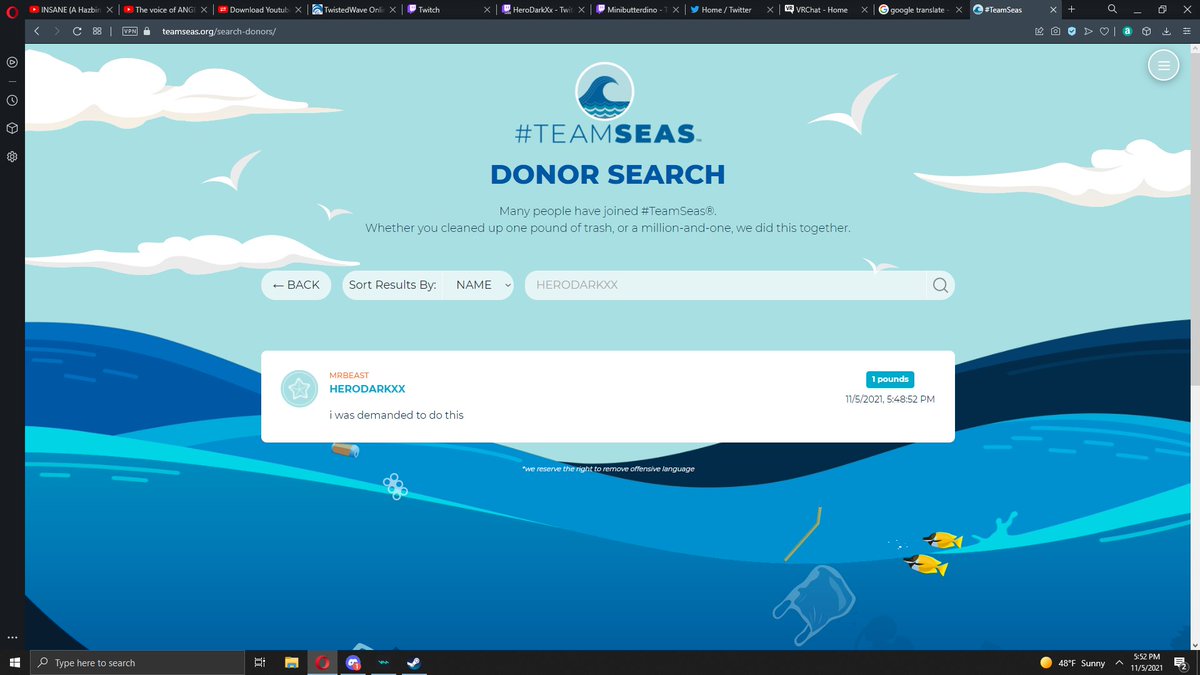The height and width of the screenshot is (675, 1200).
Task: View site security lock info
Action: 148,31
